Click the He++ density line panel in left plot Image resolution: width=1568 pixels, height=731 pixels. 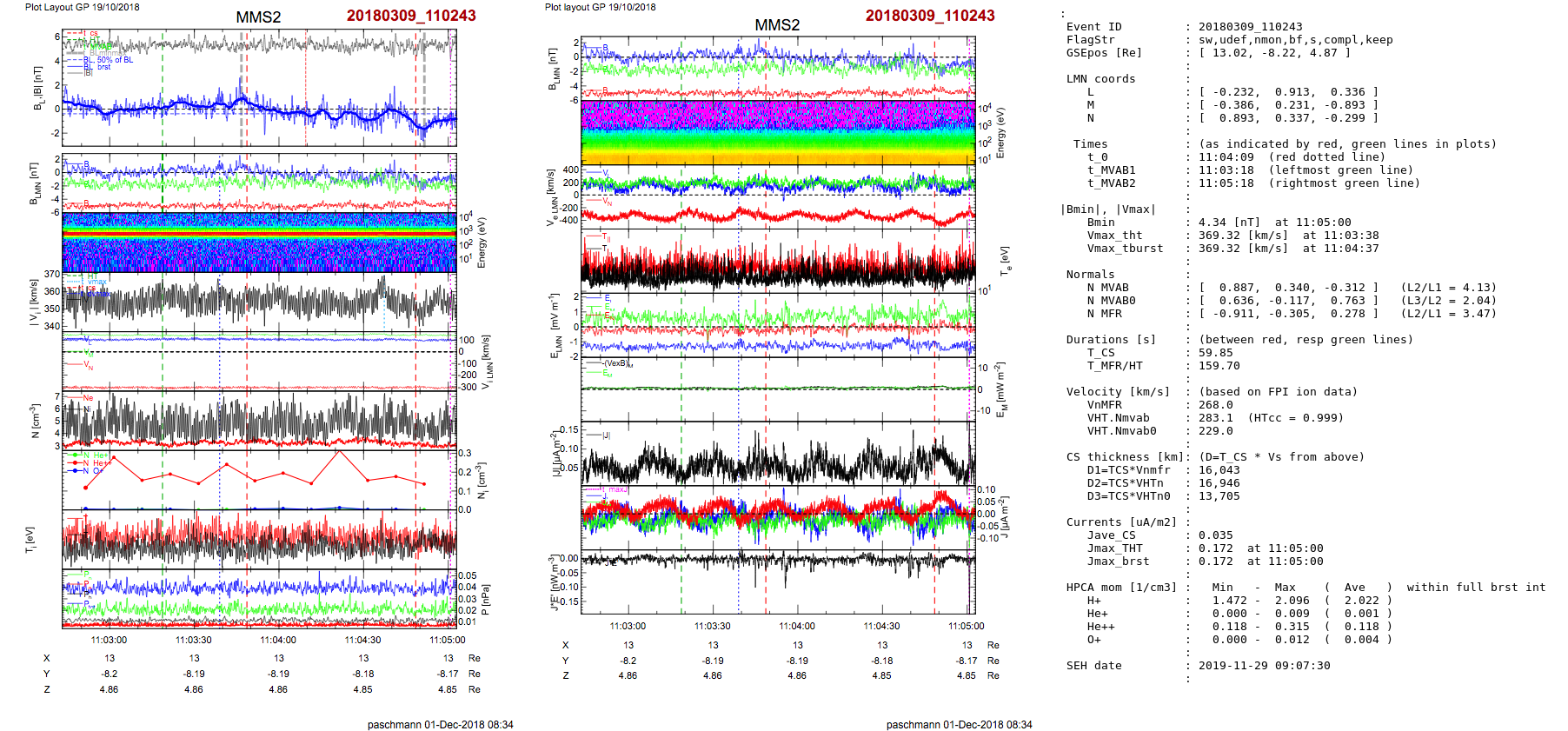[259, 480]
